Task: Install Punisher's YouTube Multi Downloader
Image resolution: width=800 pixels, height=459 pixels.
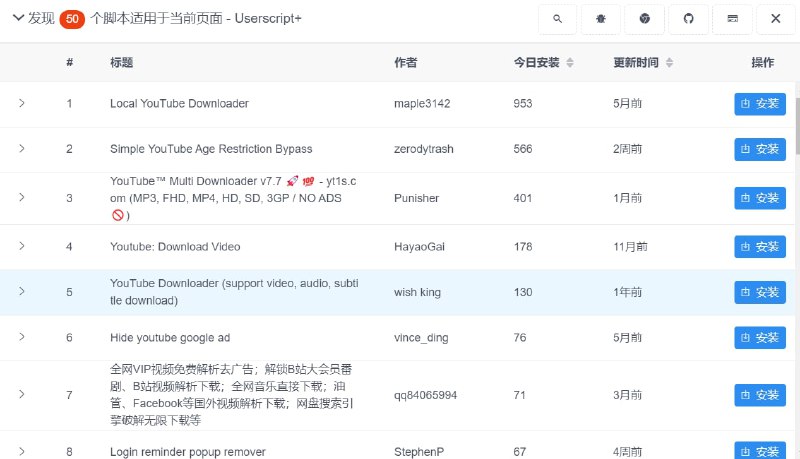Action: click(760, 198)
